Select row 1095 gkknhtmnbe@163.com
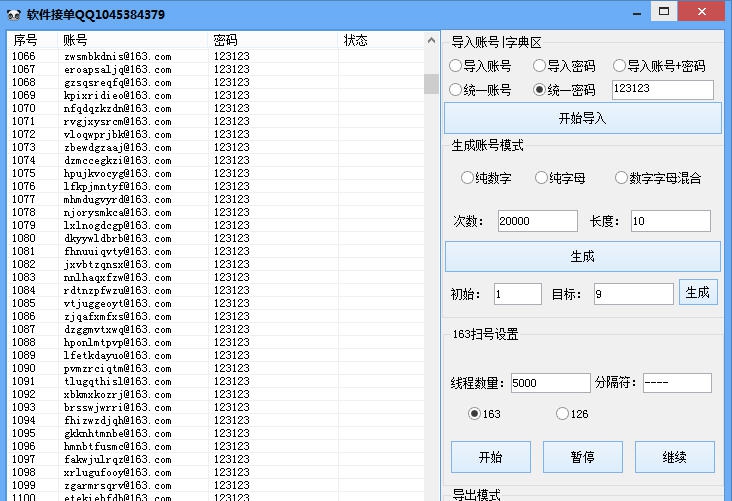Viewport: 732px width, 501px height. [216, 433]
